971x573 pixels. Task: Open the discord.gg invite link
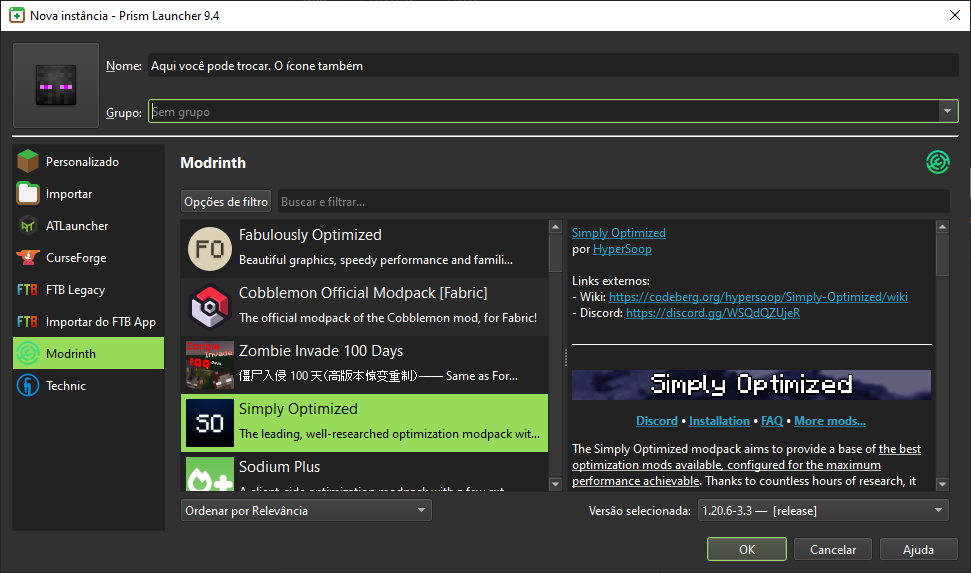coord(713,313)
